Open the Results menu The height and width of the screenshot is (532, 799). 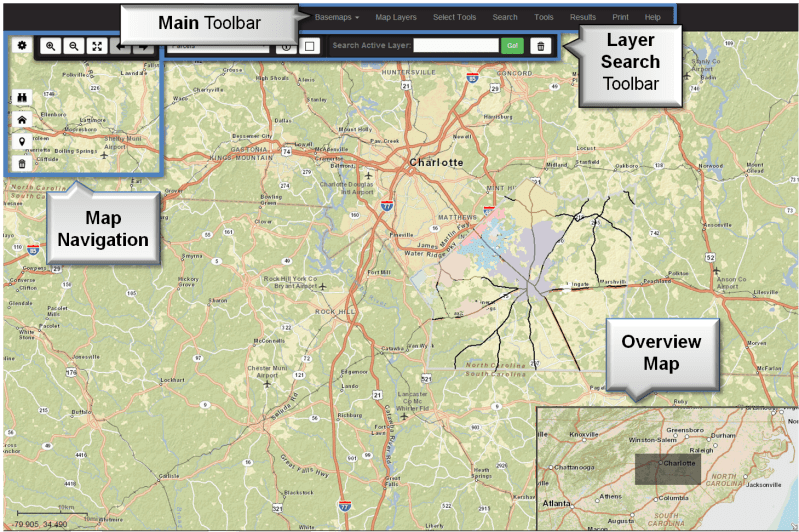click(583, 17)
